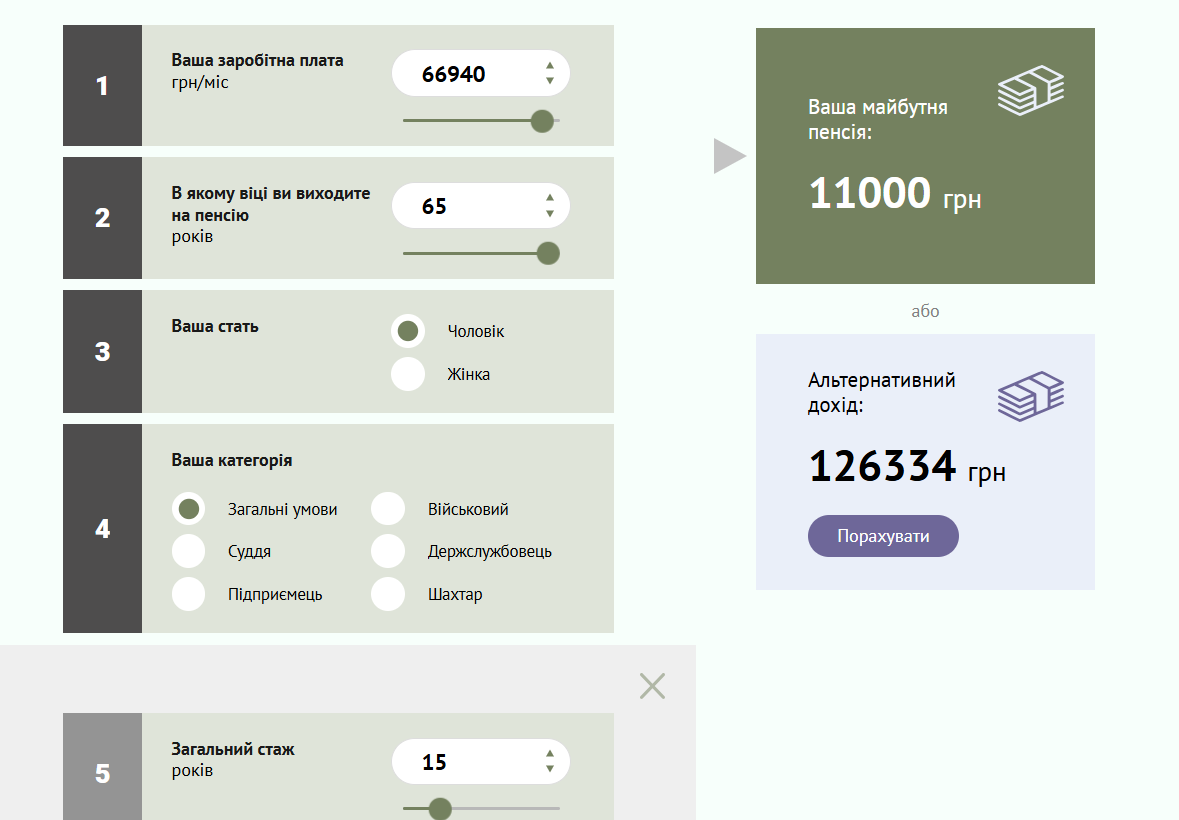Choose the Підприємець category
Viewport: 1179px width, 820px height.
click(x=189, y=594)
